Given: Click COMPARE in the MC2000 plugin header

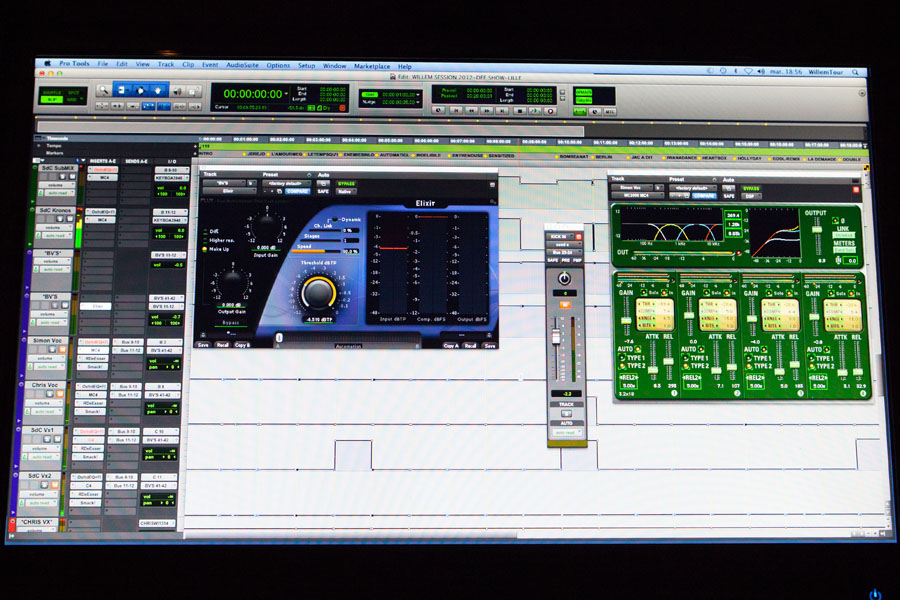Looking at the screenshot, I should pyautogui.click(x=704, y=196).
